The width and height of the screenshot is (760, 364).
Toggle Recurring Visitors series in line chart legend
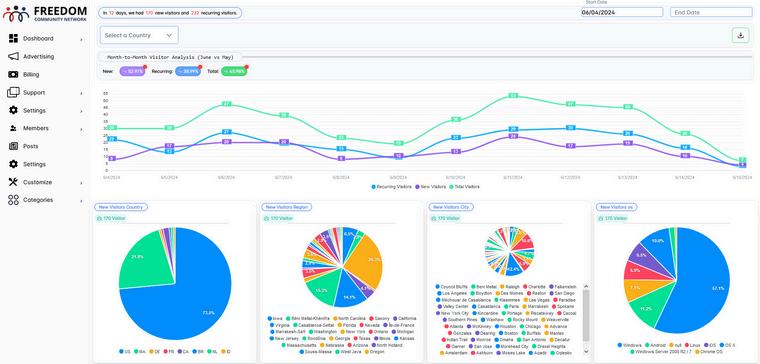391,187
